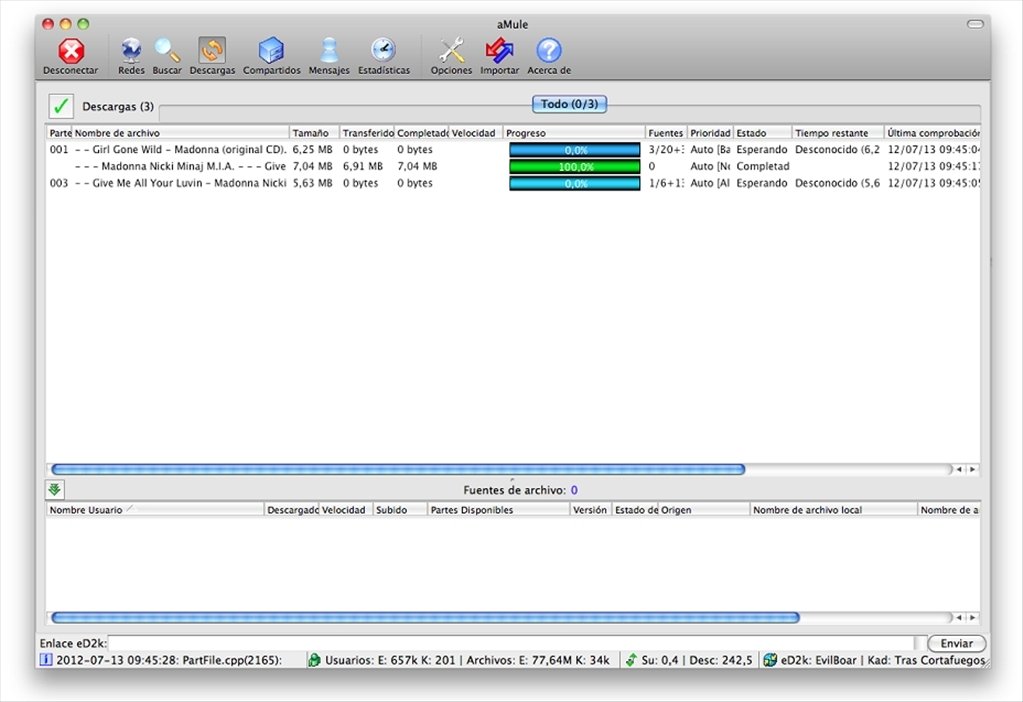Image resolution: width=1023 pixels, height=702 pixels.
Task: Select the Todo (0/3) category tab
Action: coord(570,104)
